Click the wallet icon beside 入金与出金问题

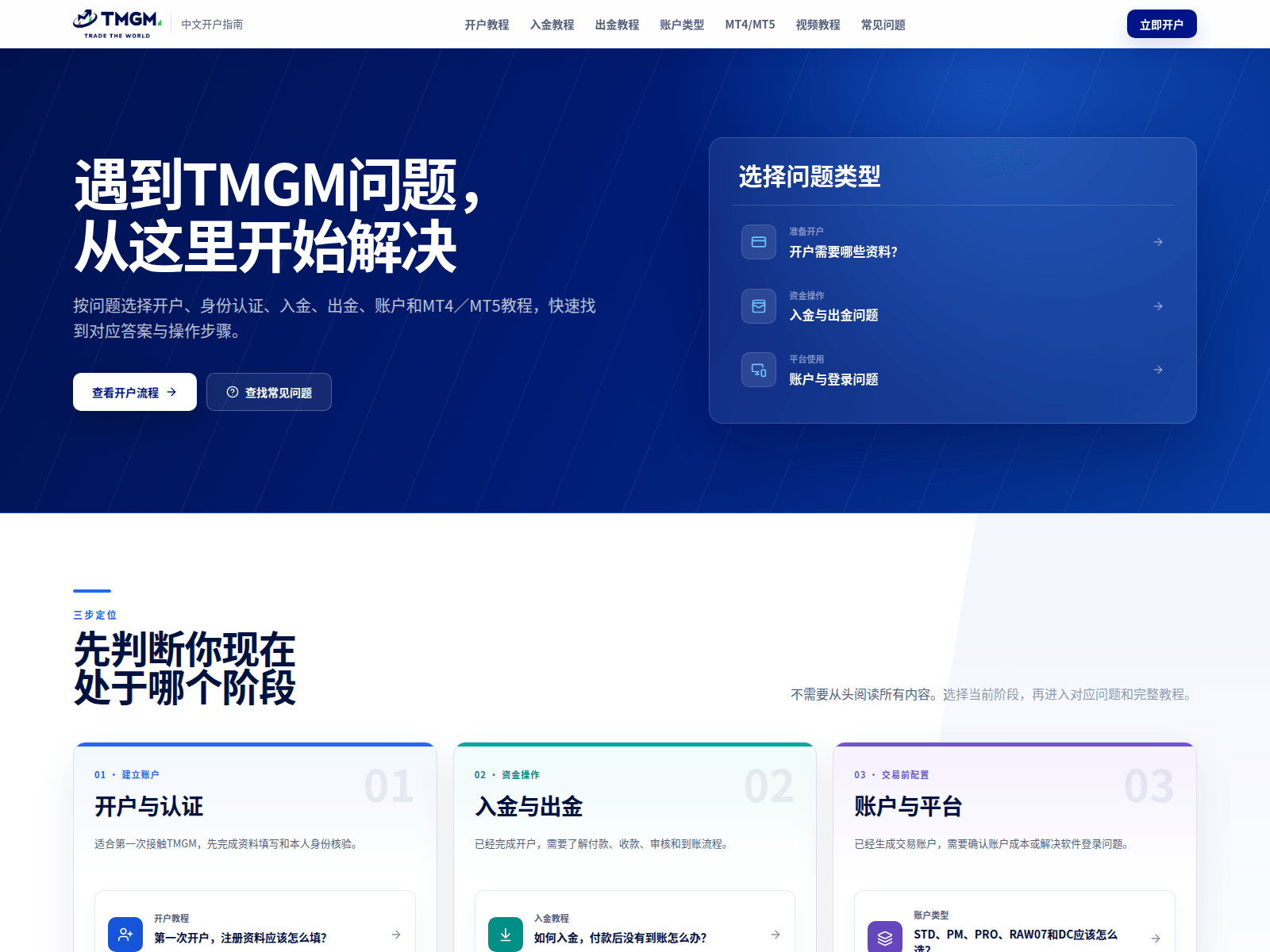pyautogui.click(x=759, y=306)
